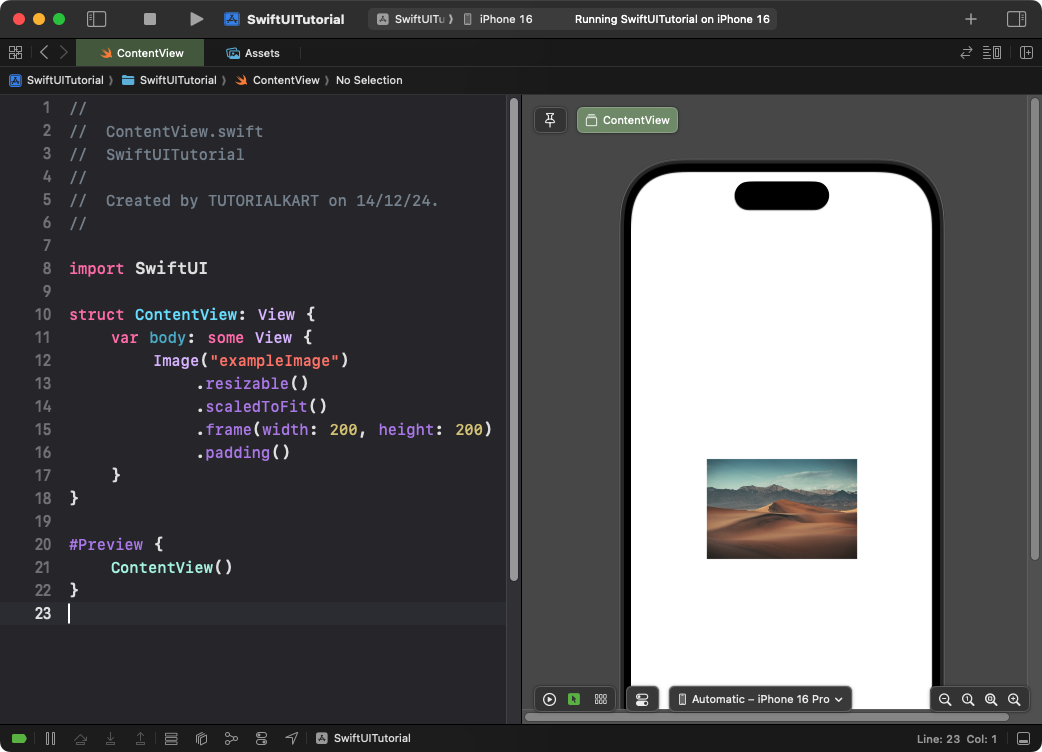Toggle live preview playback in the canvas

pyautogui.click(x=549, y=699)
